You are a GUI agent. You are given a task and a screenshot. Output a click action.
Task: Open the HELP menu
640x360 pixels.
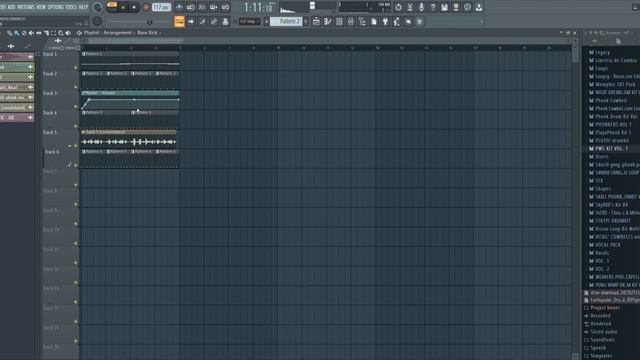83,7
